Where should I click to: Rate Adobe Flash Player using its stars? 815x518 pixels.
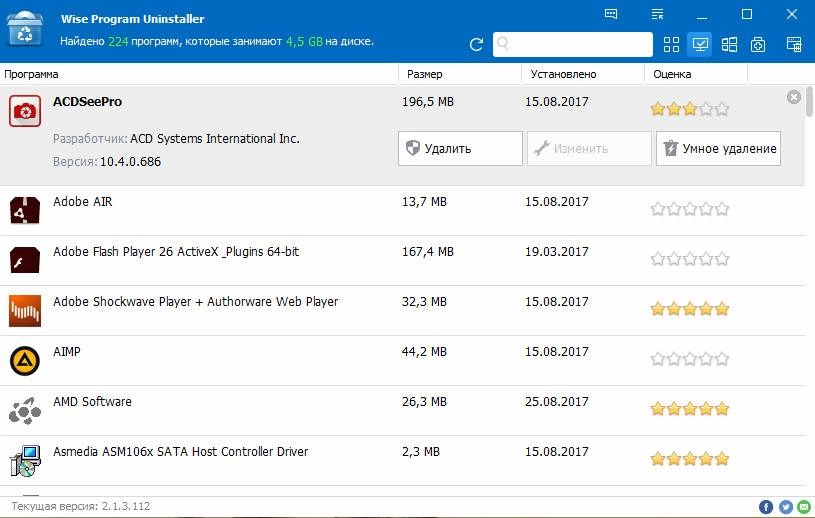(690, 259)
